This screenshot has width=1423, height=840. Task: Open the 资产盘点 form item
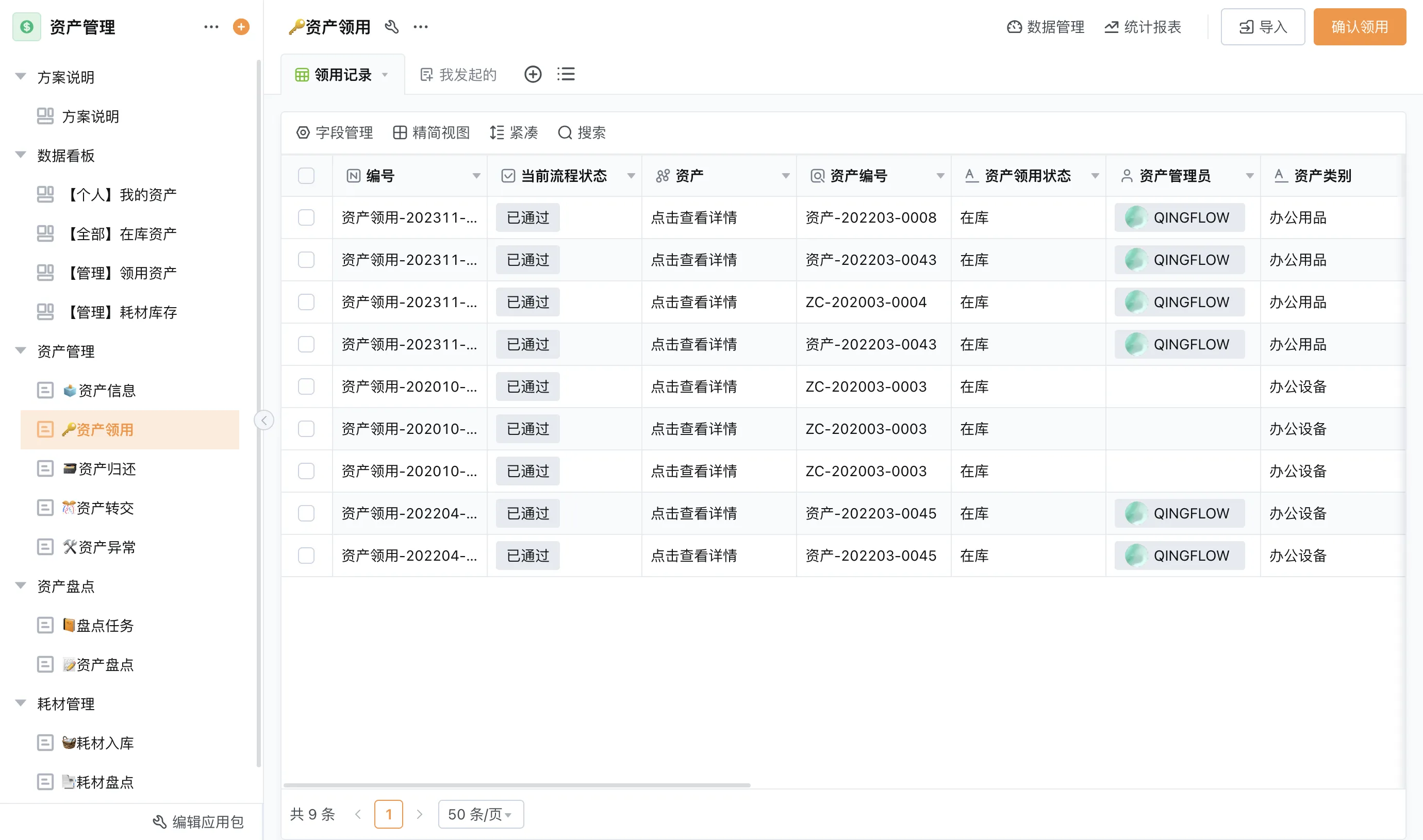tap(130, 665)
